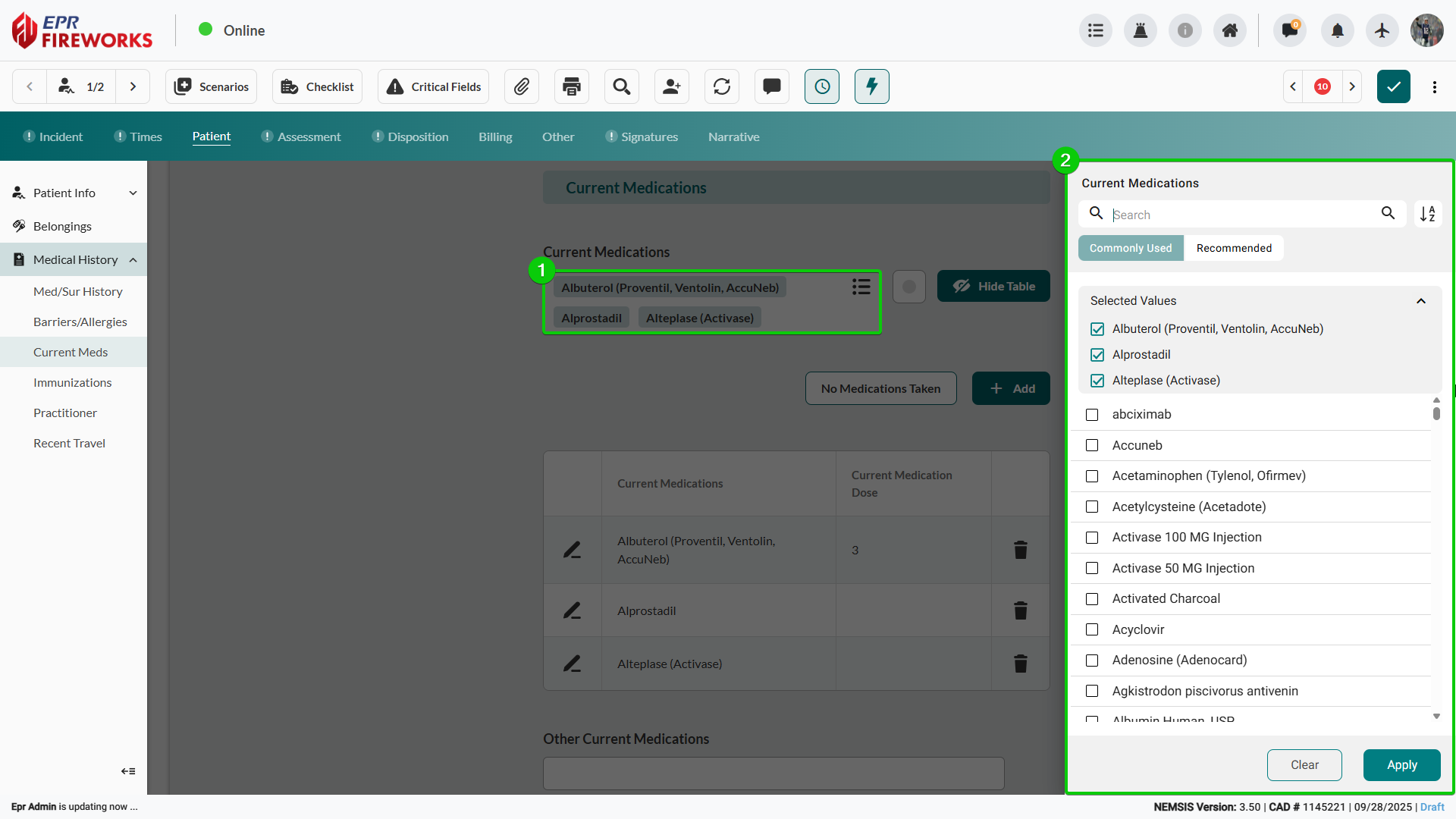Screen dimensions: 1456x819
Task: Collapse the Selected Values section
Action: pyautogui.click(x=1420, y=301)
